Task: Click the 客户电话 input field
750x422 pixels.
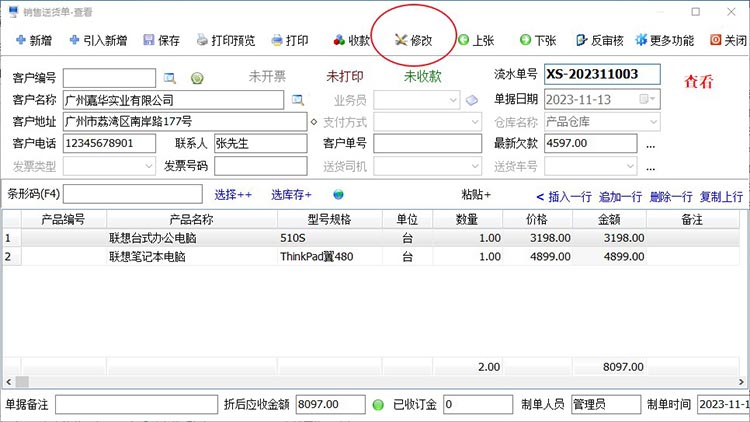Action: pyautogui.click(x=109, y=144)
